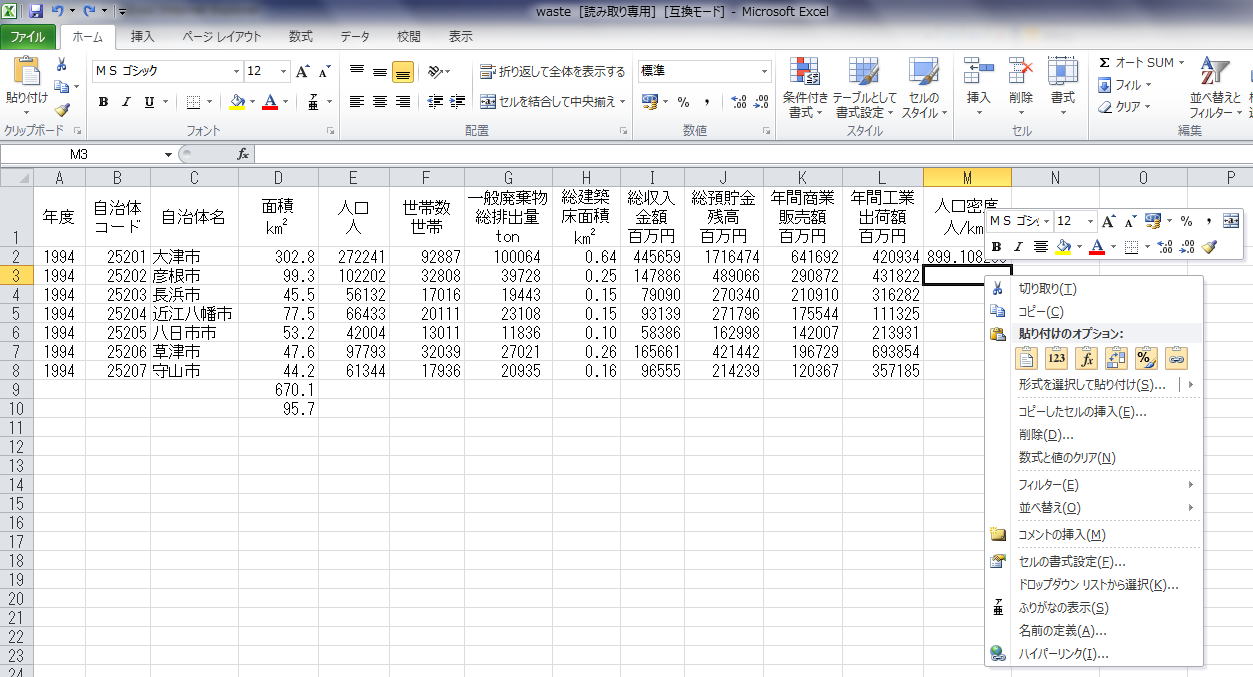1253x677 pixels.
Task: Open the ribbon font name ＭＳ ゴシック dropdown
Action: tap(237, 71)
